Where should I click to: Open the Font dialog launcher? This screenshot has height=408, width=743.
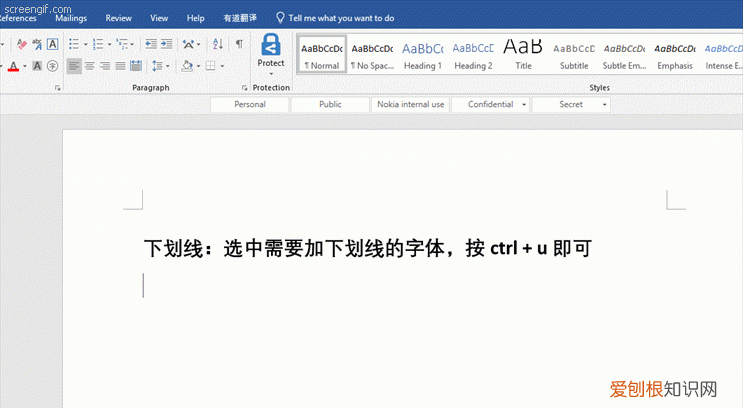(57, 88)
